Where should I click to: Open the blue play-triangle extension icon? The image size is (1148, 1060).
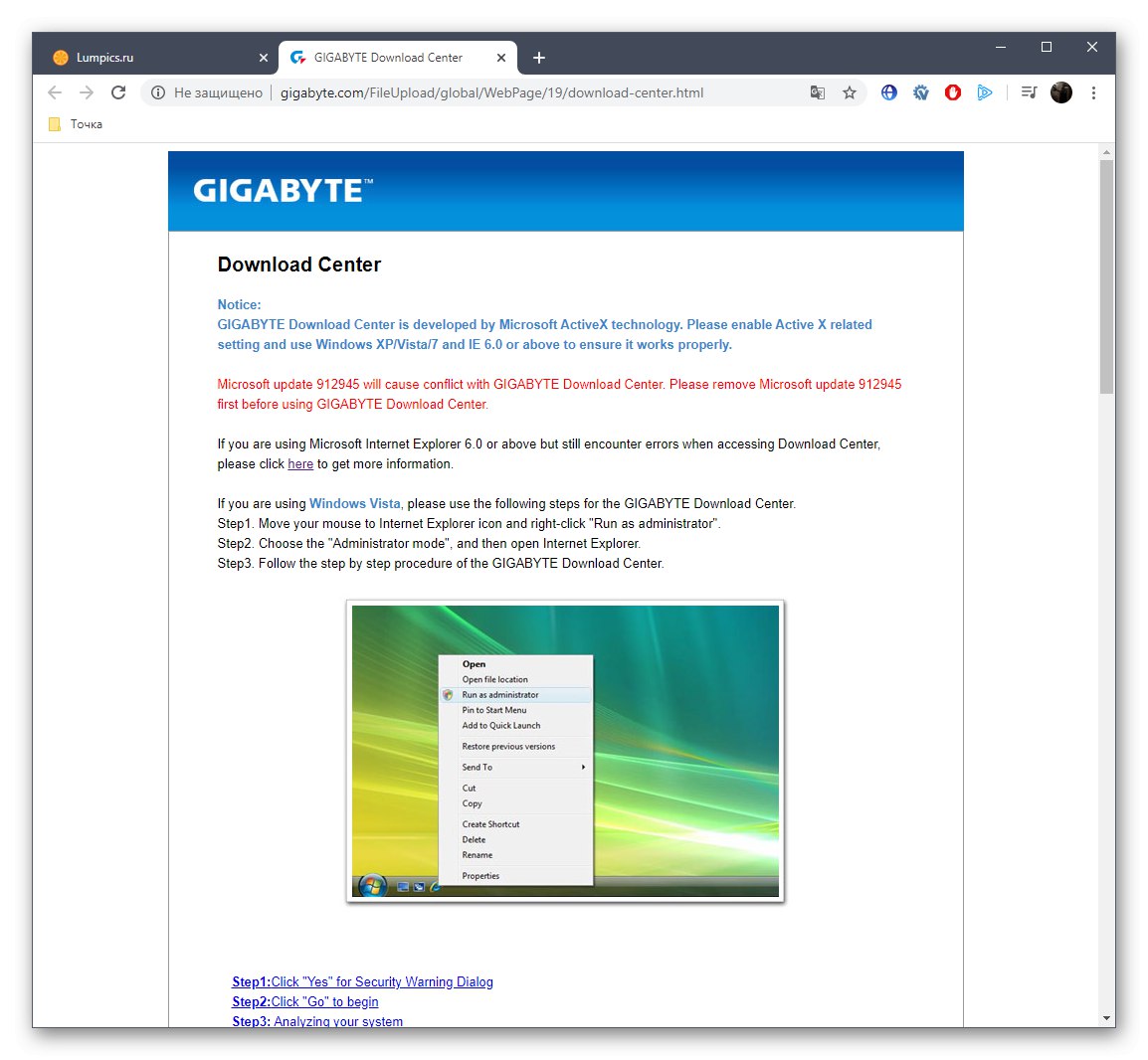985,91
